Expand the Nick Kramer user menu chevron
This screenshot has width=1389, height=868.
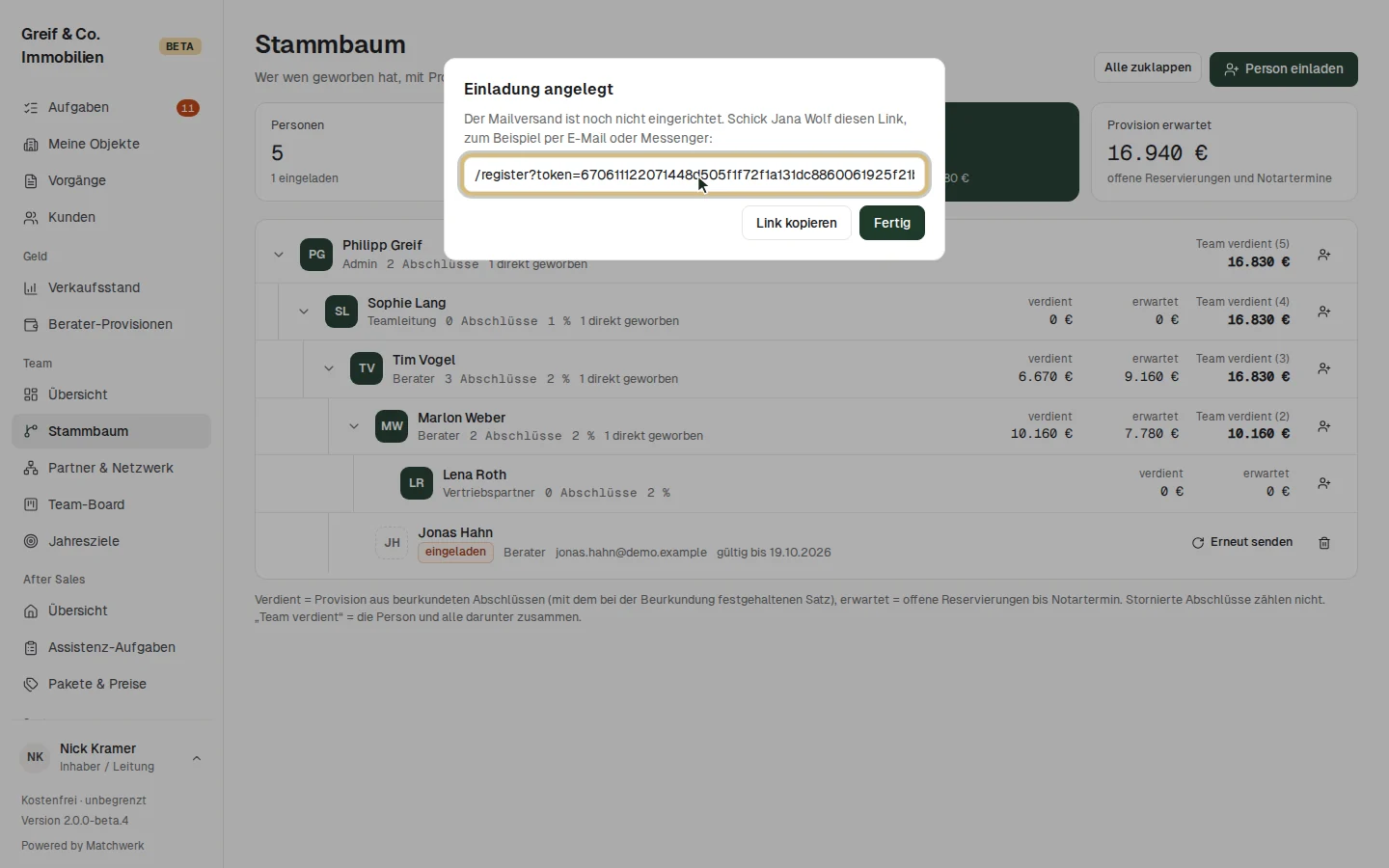click(x=197, y=758)
